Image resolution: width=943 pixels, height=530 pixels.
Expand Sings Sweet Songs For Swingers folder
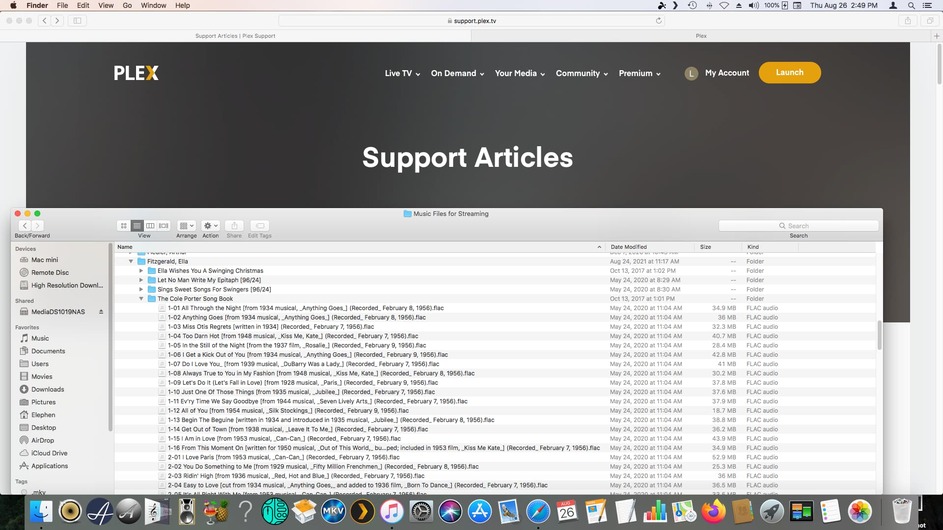tap(141, 289)
